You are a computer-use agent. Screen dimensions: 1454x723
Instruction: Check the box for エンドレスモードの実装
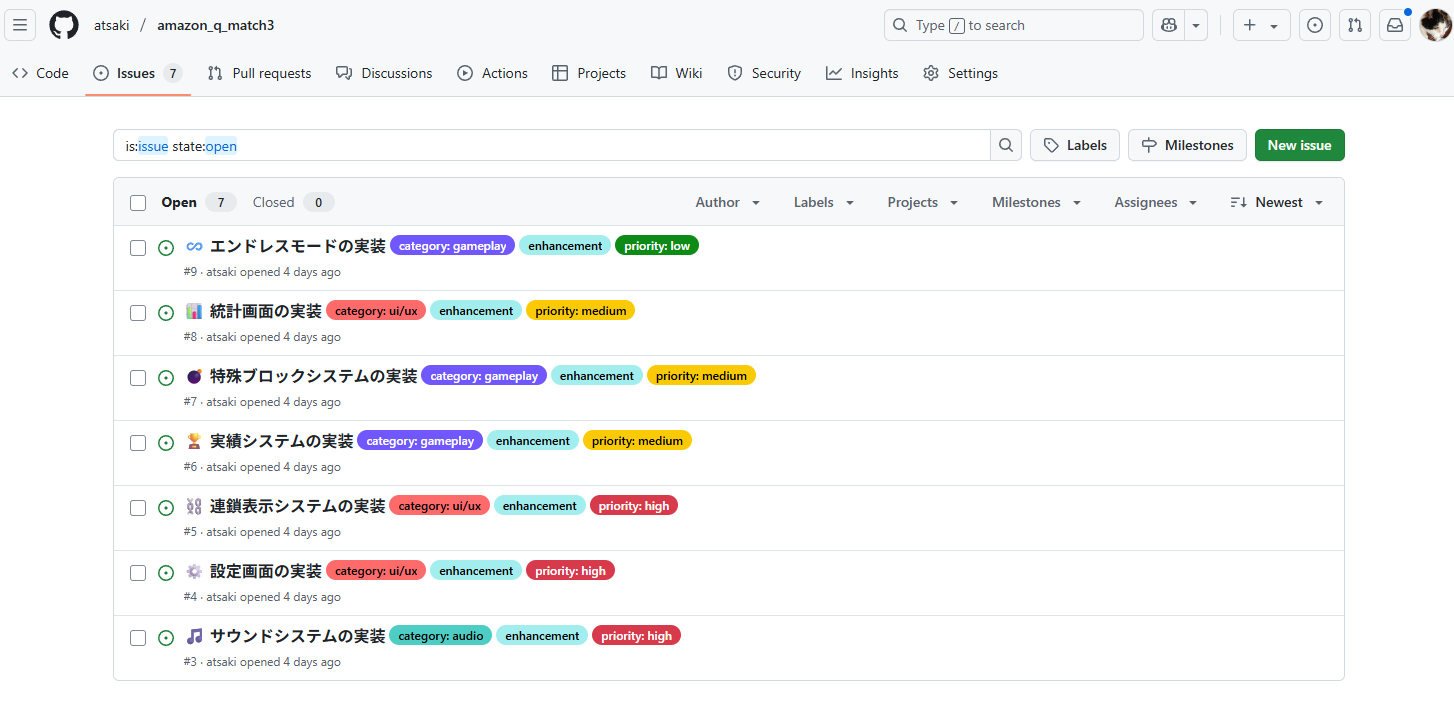point(138,247)
